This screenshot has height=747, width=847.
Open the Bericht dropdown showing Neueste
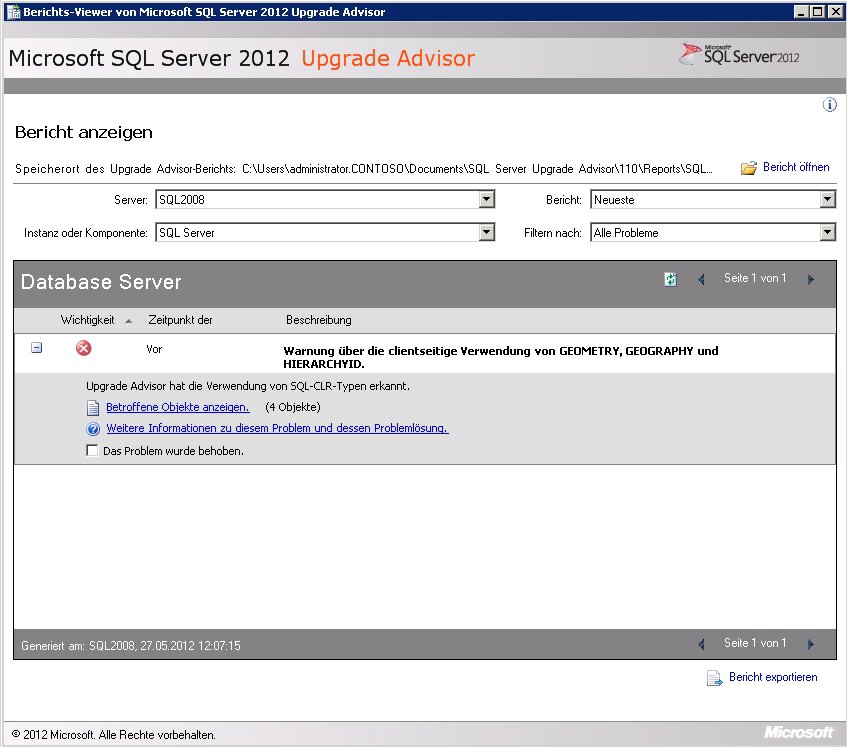point(827,199)
